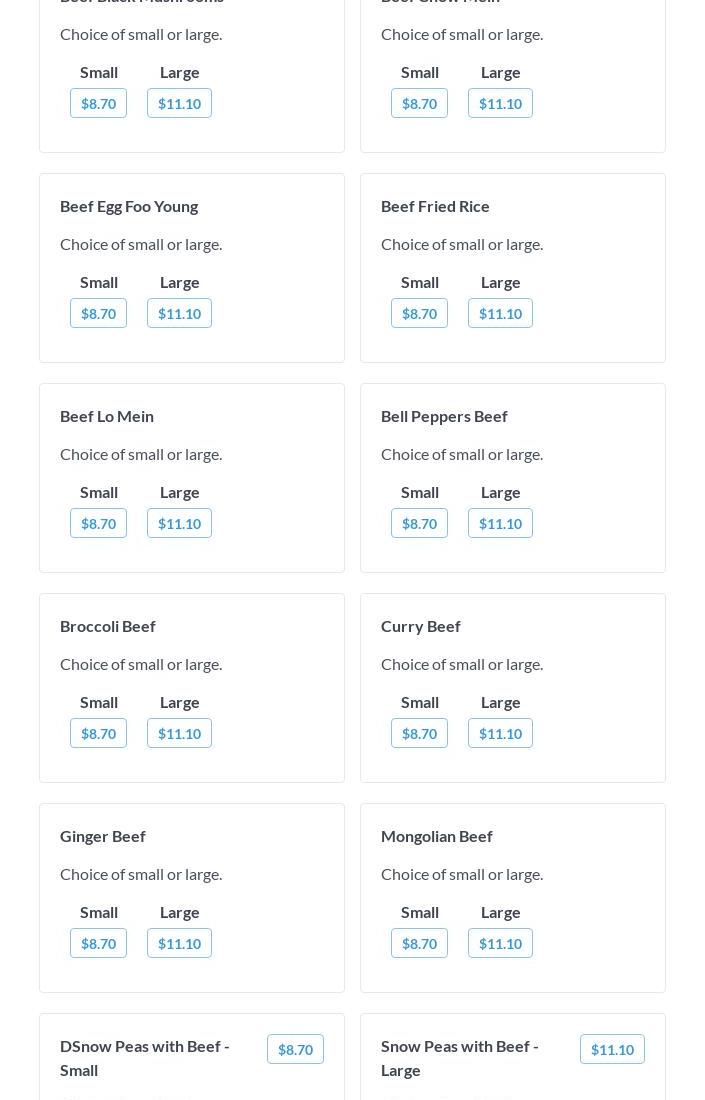Choose large Beef Egg Foo Young $11.10
Image resolution: width=705 pixels, height=1100 pixels.
click(179, 313)
